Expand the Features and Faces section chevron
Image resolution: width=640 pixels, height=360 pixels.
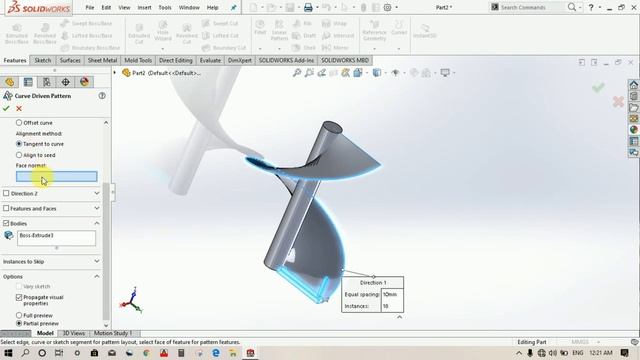tap(97, 208)
